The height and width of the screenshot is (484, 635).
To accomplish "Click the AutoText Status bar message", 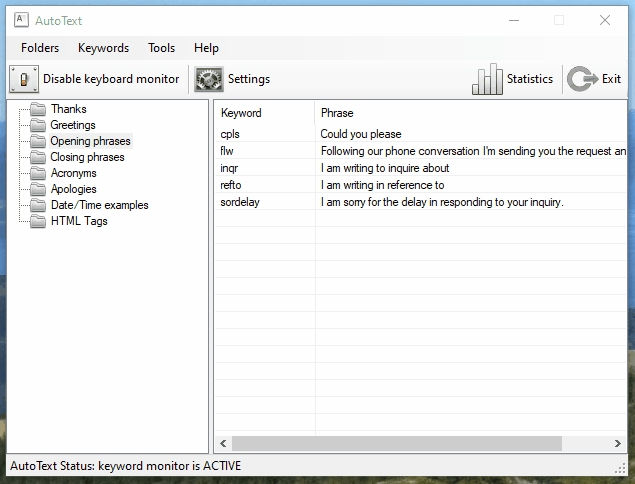I will (x=126, y=466).
